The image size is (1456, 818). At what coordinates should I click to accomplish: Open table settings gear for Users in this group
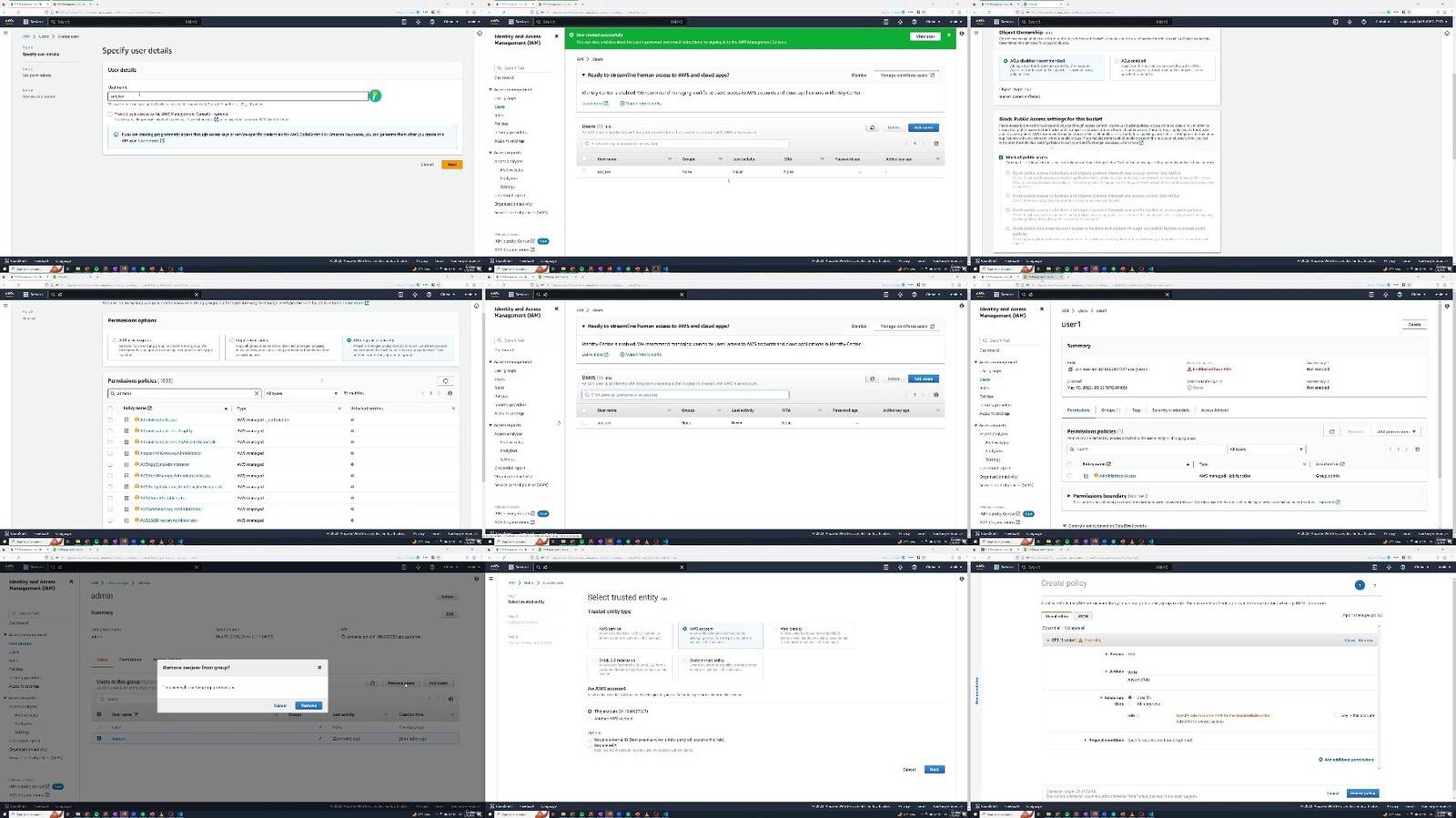pos(450,699)
